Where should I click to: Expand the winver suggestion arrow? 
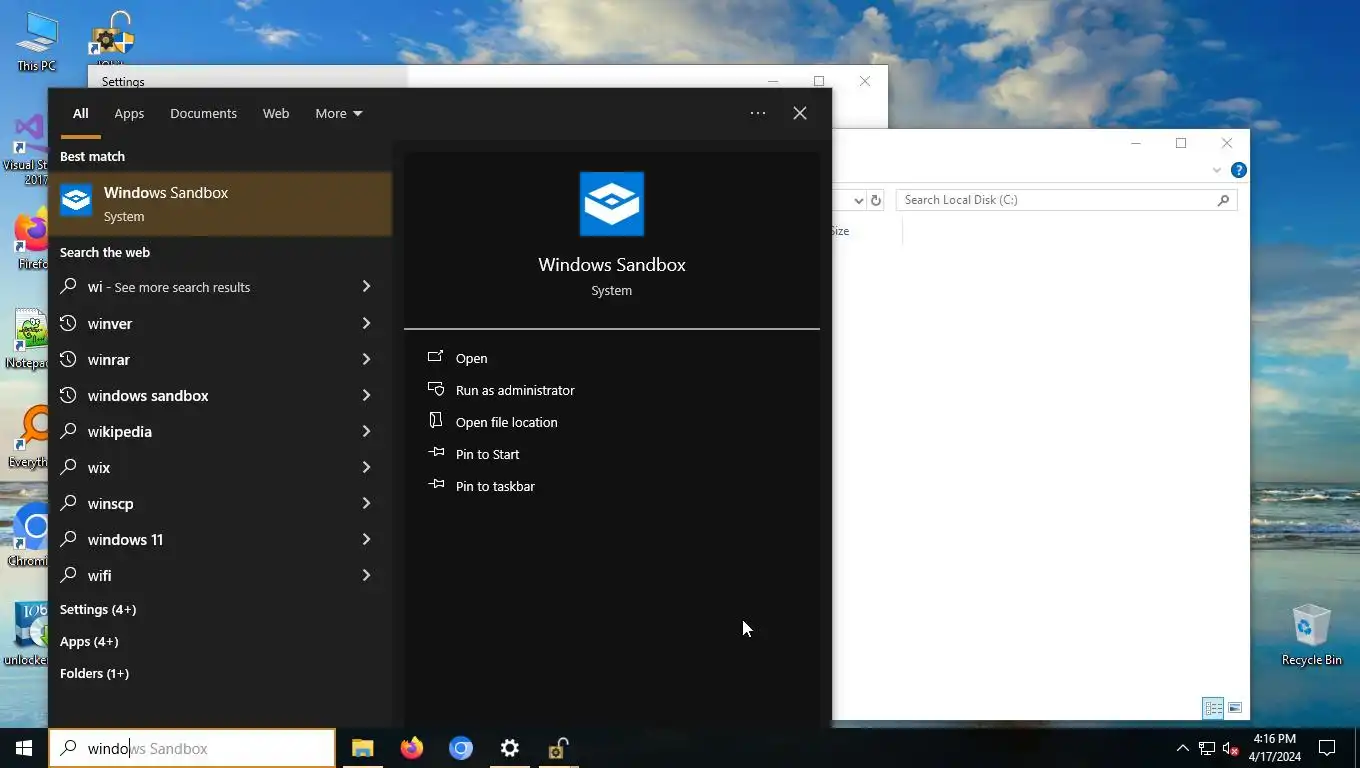(x=366, y=323)
